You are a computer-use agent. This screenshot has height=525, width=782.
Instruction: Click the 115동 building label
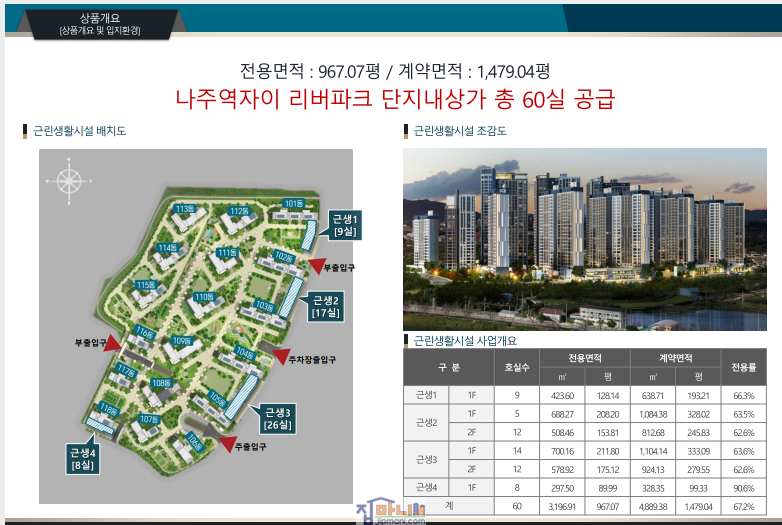coord(146,285)
